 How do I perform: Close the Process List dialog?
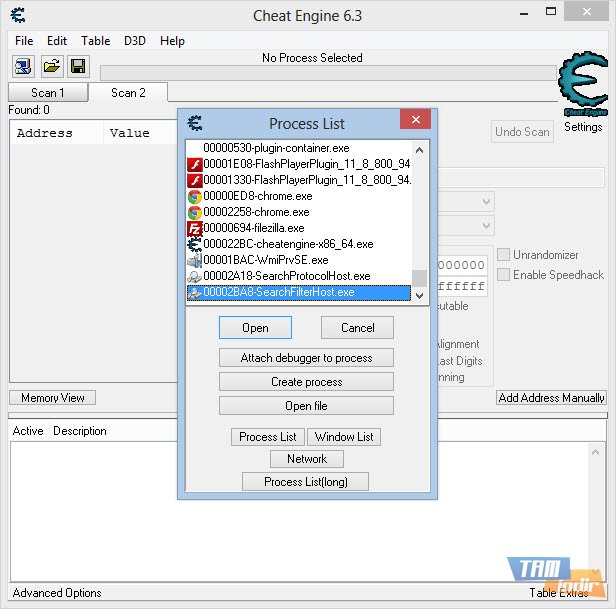coord(416,119)
